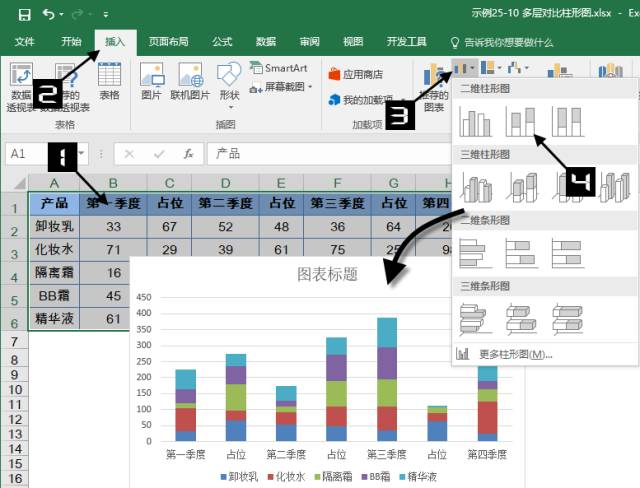Image resolution: width=640 pixels, height=488 pixels.
Task: Click the Redo arrow icon
Action: (x=77, y=15)
